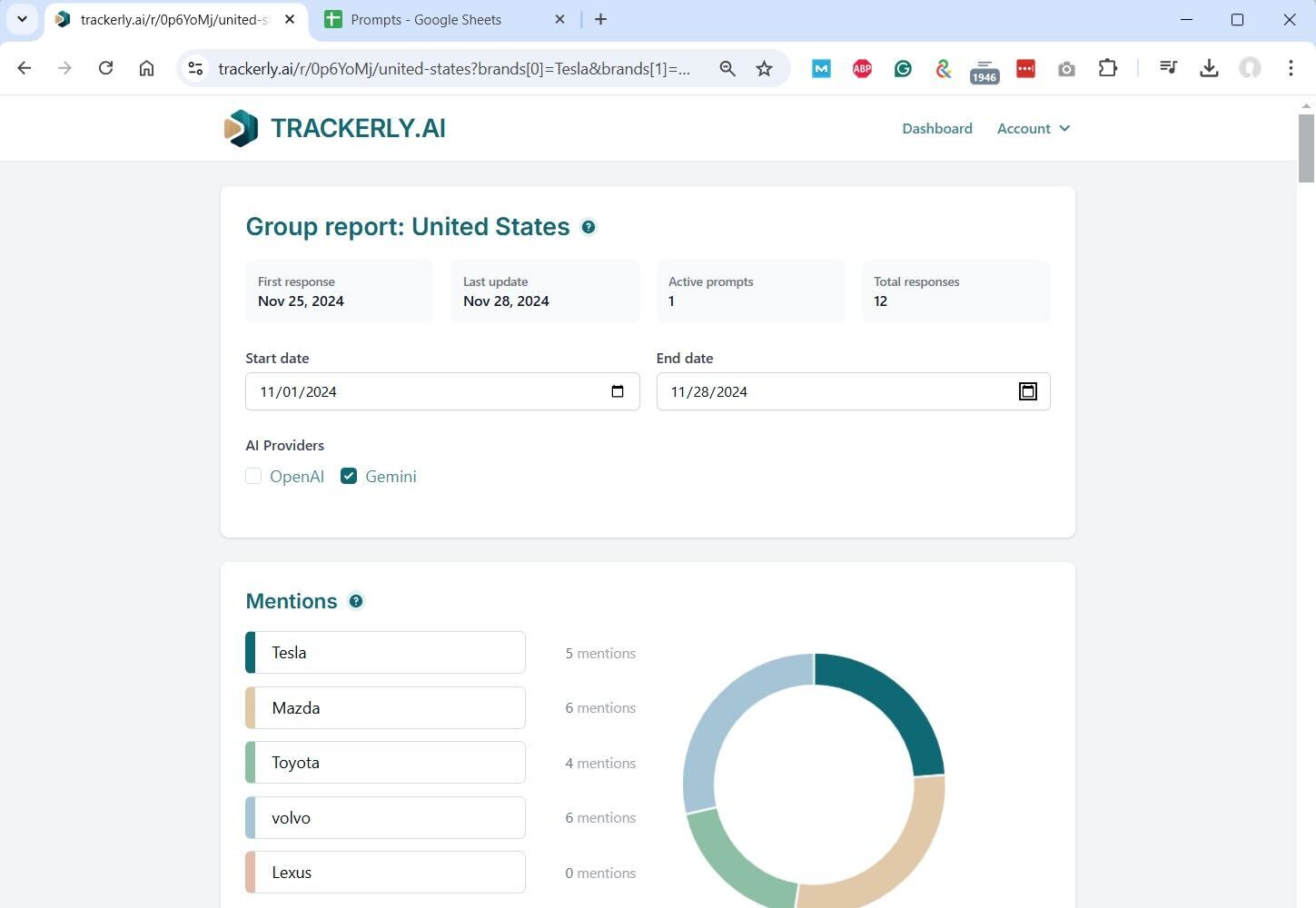
Task: Click the Mentions help question mark icon
Action: (356, 600)
